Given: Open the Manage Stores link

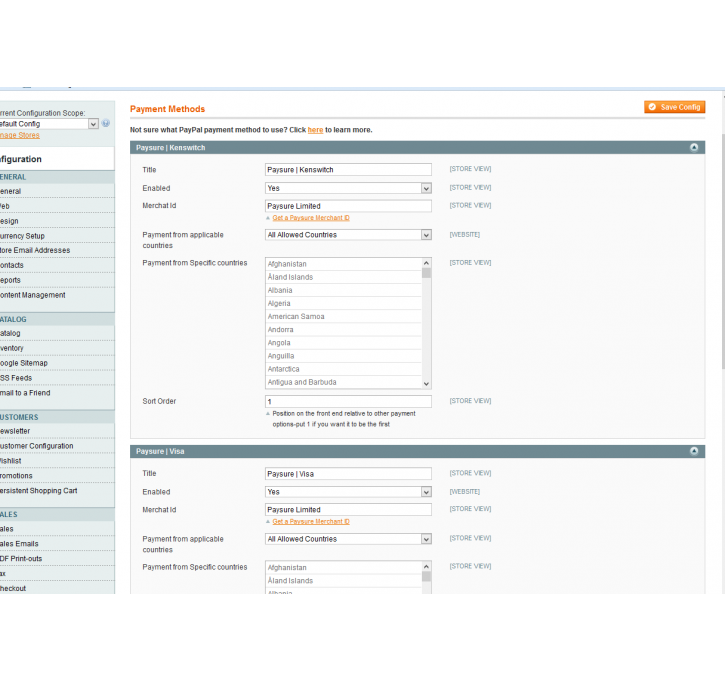Looking at the screenshot, I should [x=20, y=135].
